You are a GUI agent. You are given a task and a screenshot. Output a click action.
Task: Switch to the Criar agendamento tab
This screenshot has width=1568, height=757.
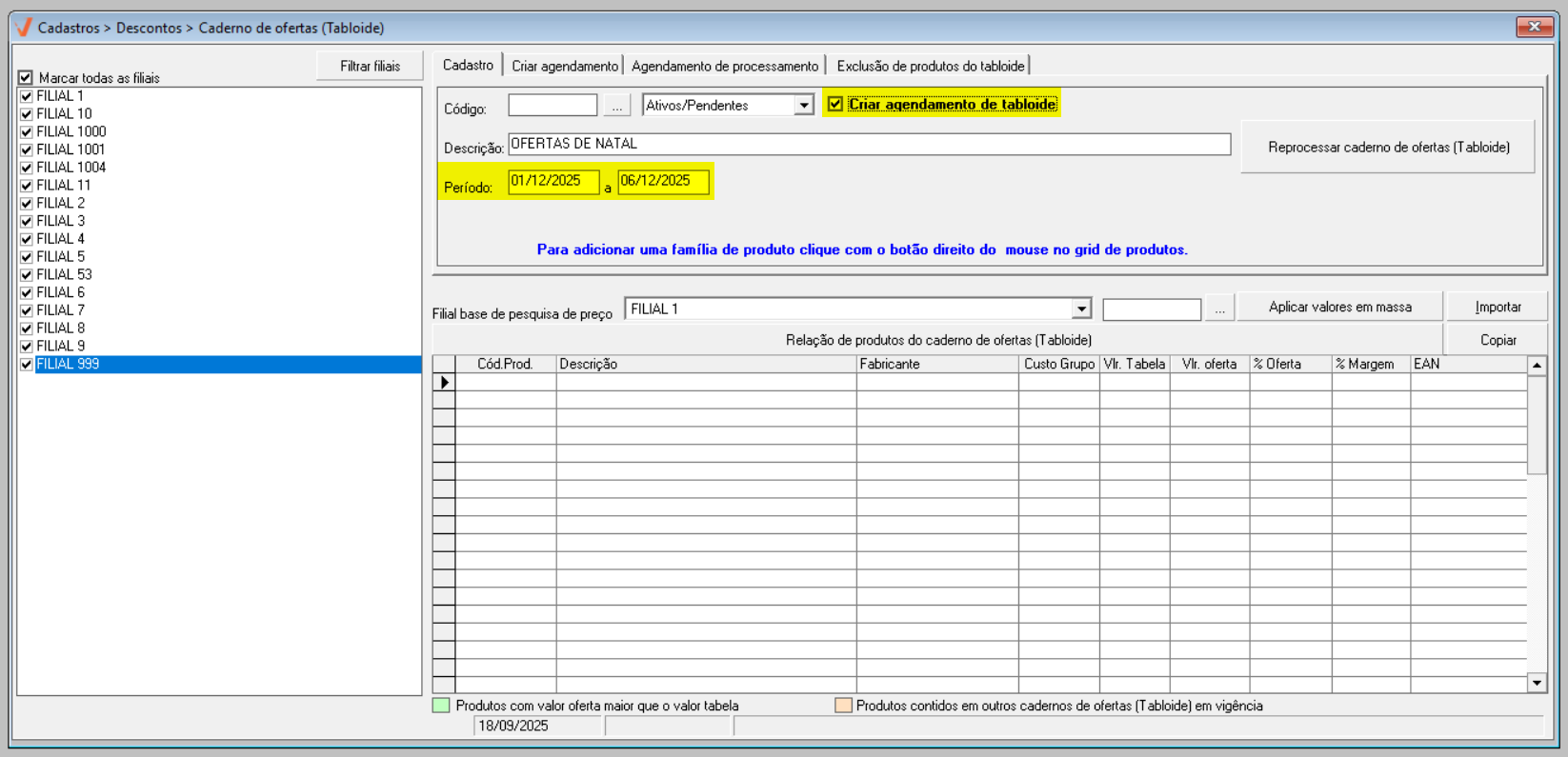click(564, 66)
